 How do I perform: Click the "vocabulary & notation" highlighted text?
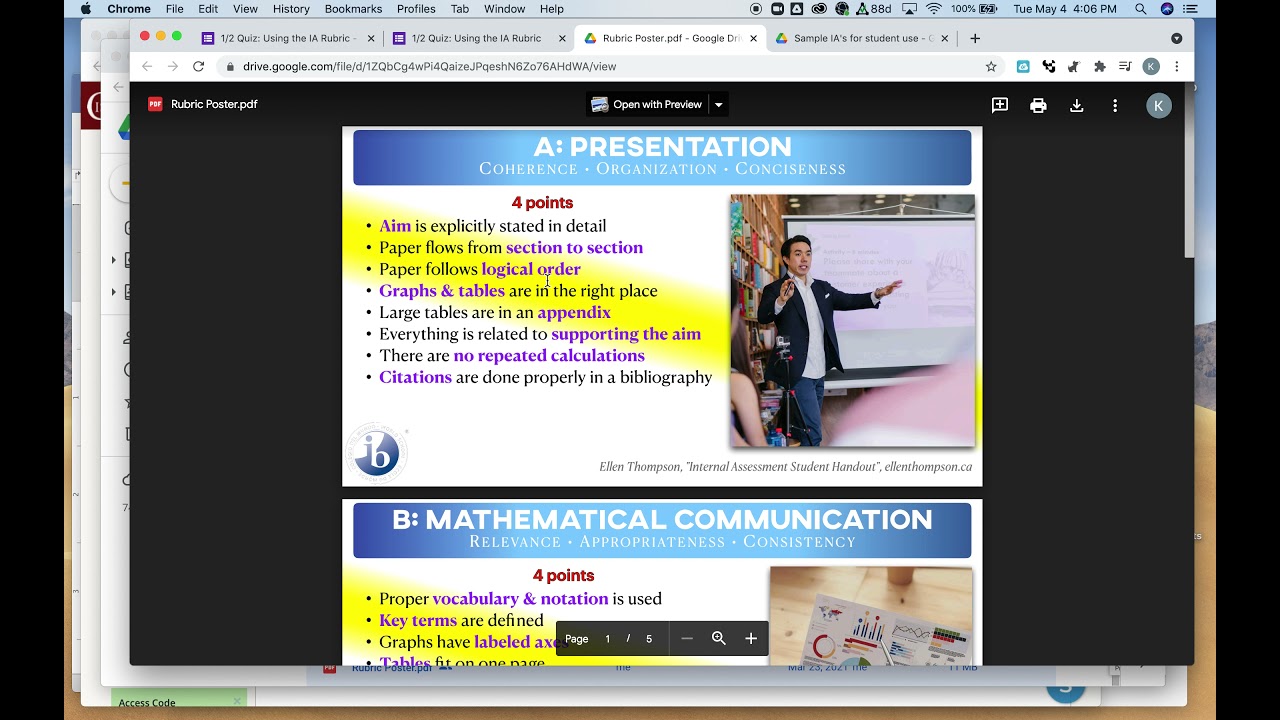click(520, 599)
